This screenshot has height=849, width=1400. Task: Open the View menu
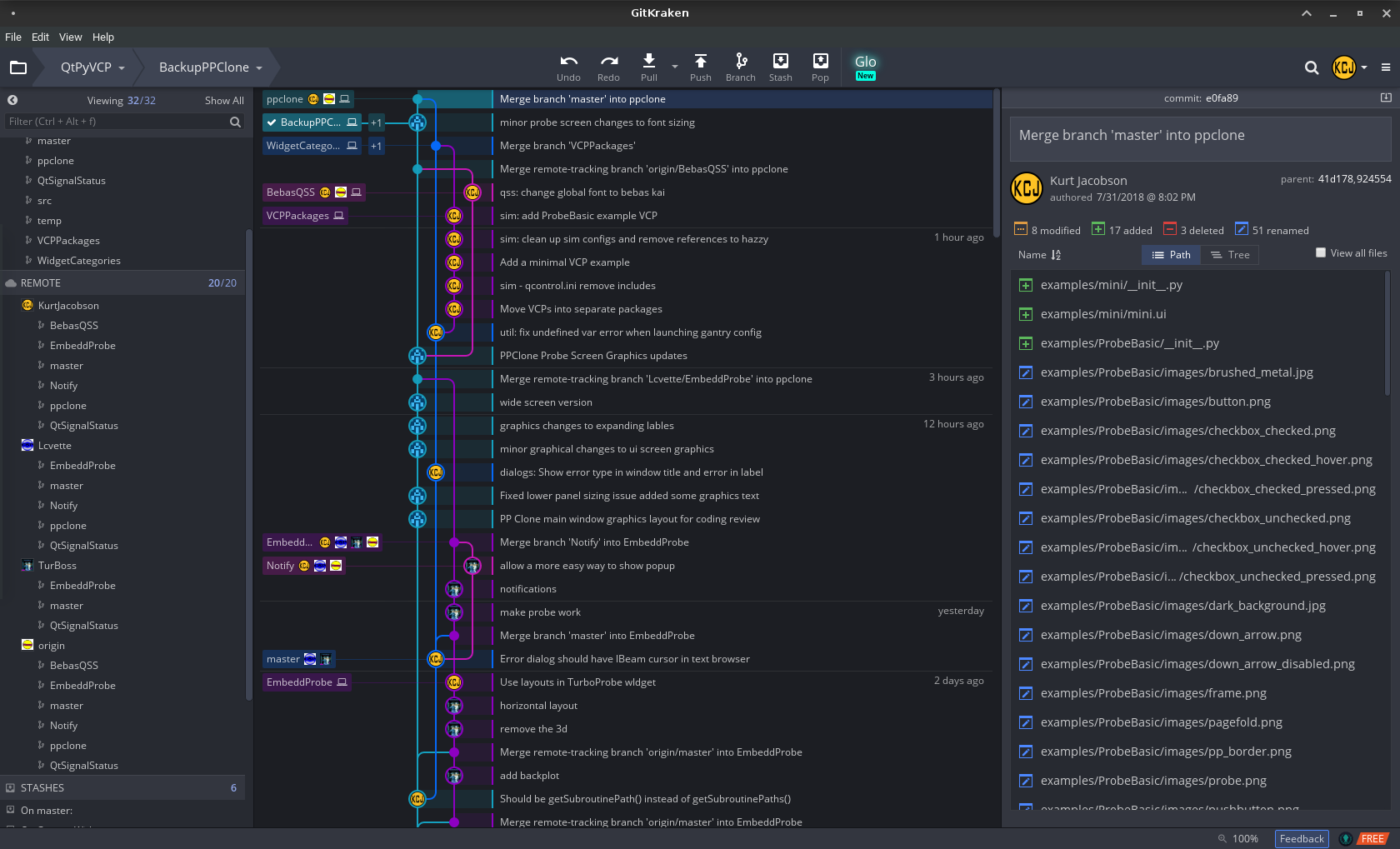pyautogui.click(x=70, y=37)
